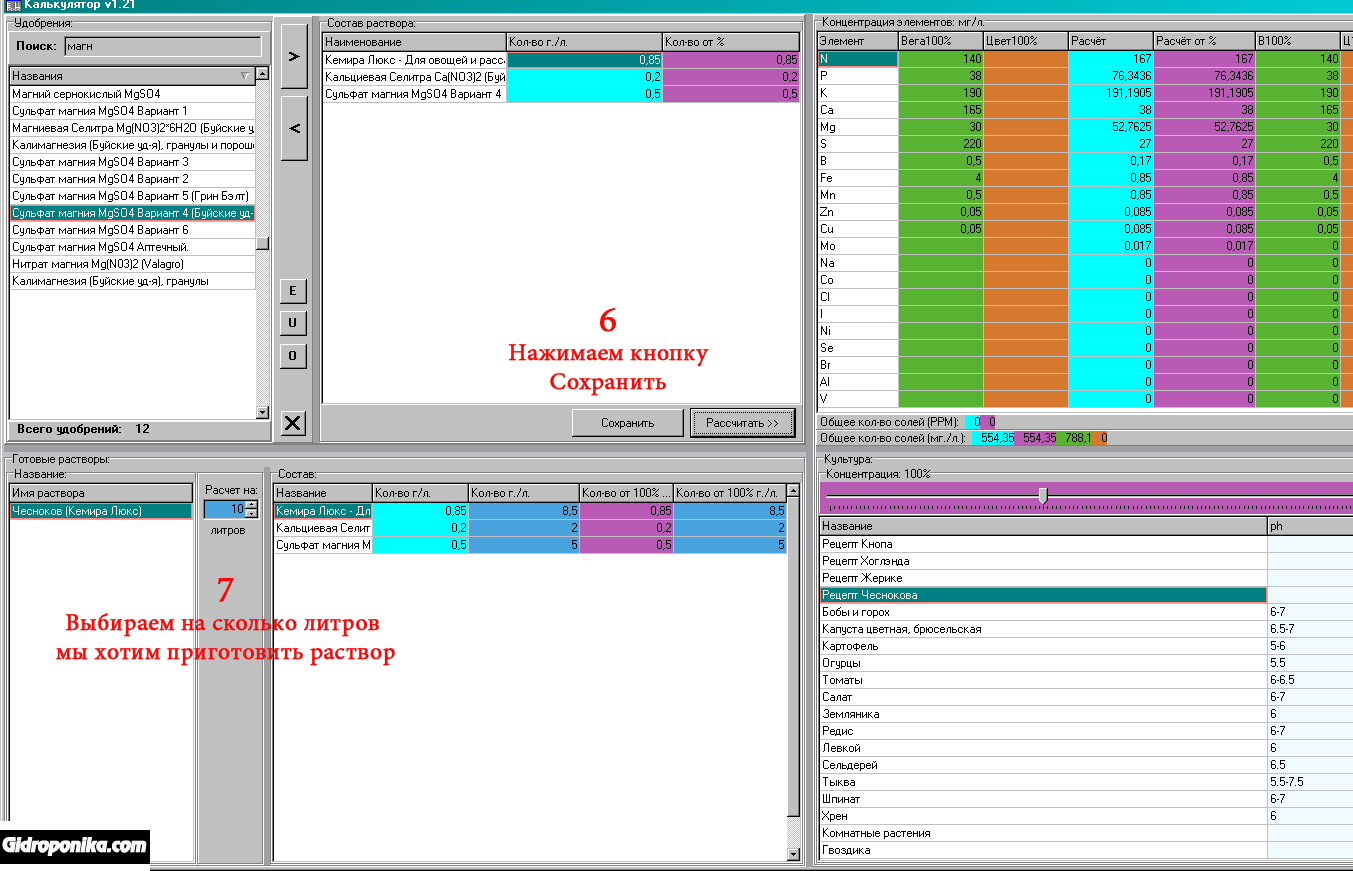Select Кальциевая Селитра Ca(NO3)2 row in Состав раствора
The width and height of the screenshot is (1353, 871).
[561, 77]
